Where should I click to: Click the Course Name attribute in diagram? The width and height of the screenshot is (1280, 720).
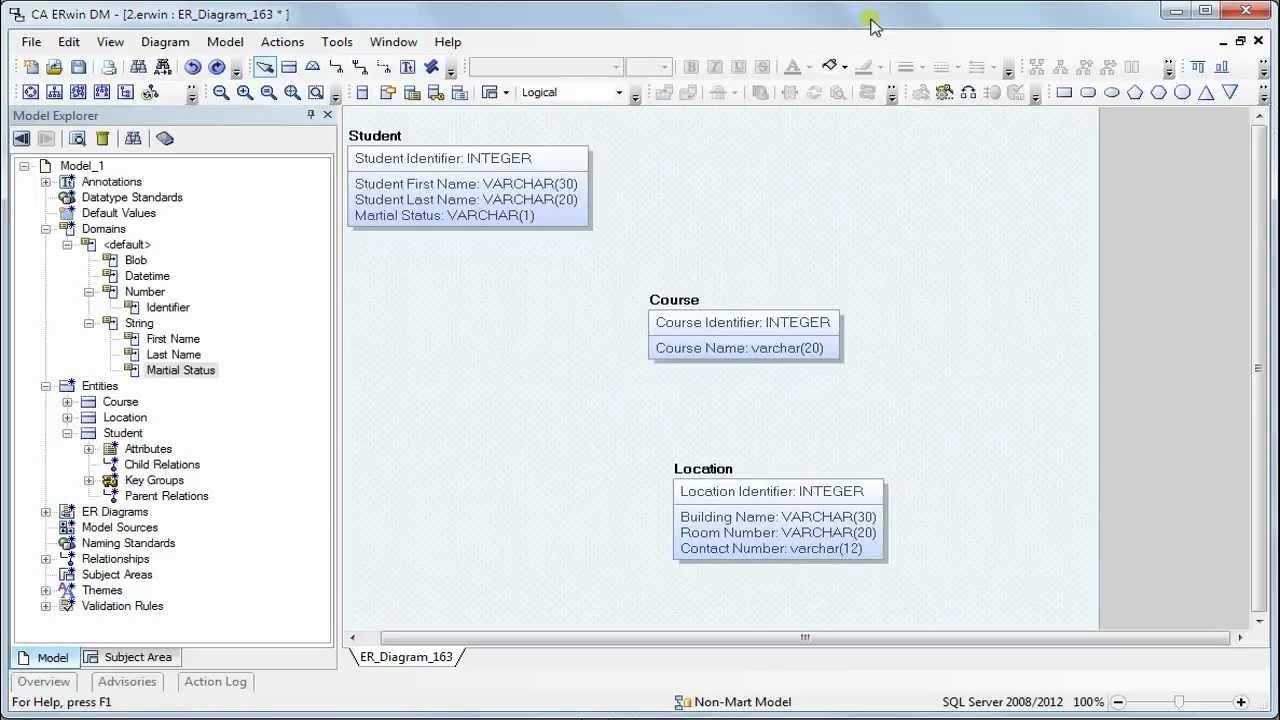(x=739, y=348)
